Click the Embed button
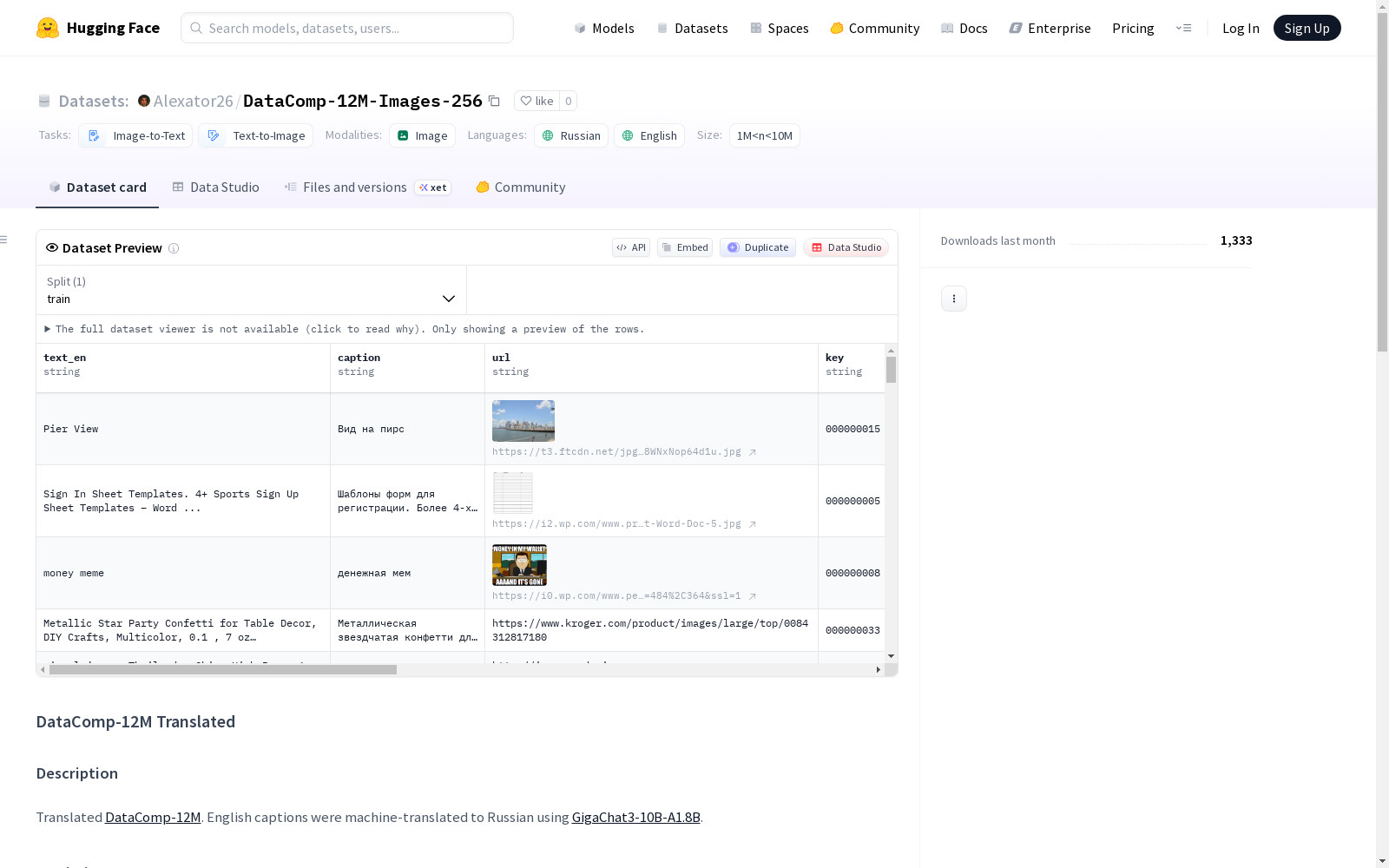The height and width of the screenshot is (868, 1389). click(x=685, y=247)
